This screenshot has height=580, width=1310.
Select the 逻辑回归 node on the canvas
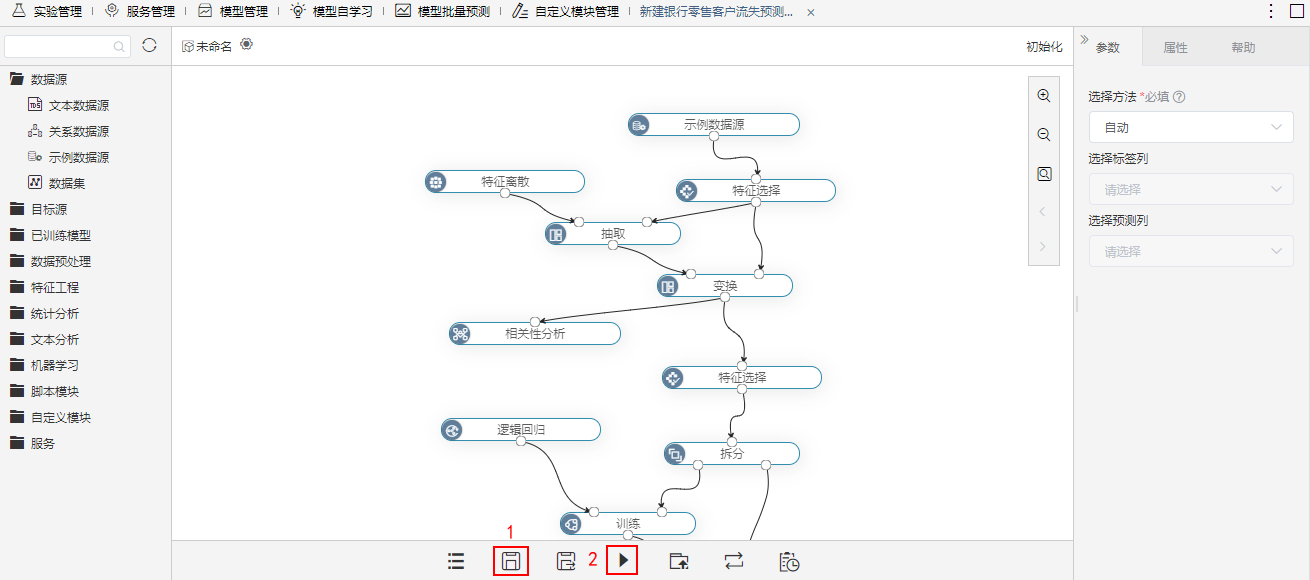click(520, 429)
